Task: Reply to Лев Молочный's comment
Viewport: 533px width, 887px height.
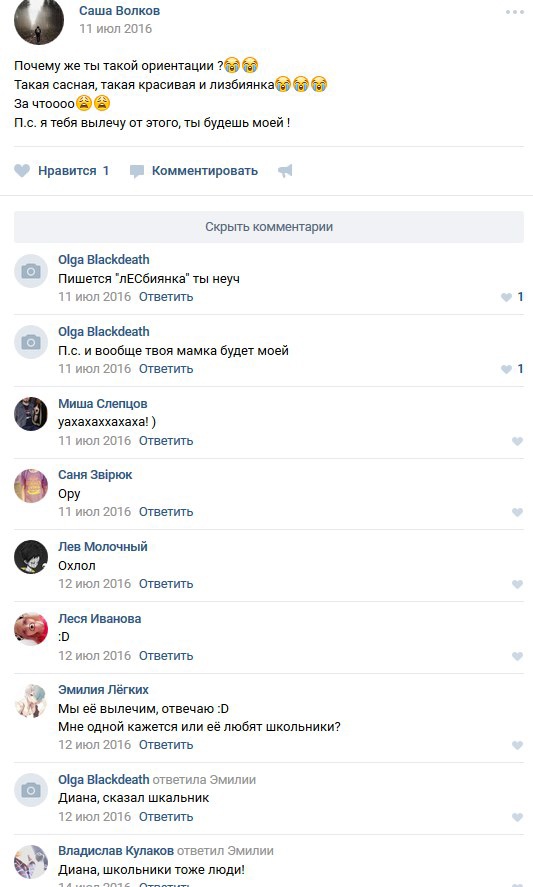Action: pos(166,584)
